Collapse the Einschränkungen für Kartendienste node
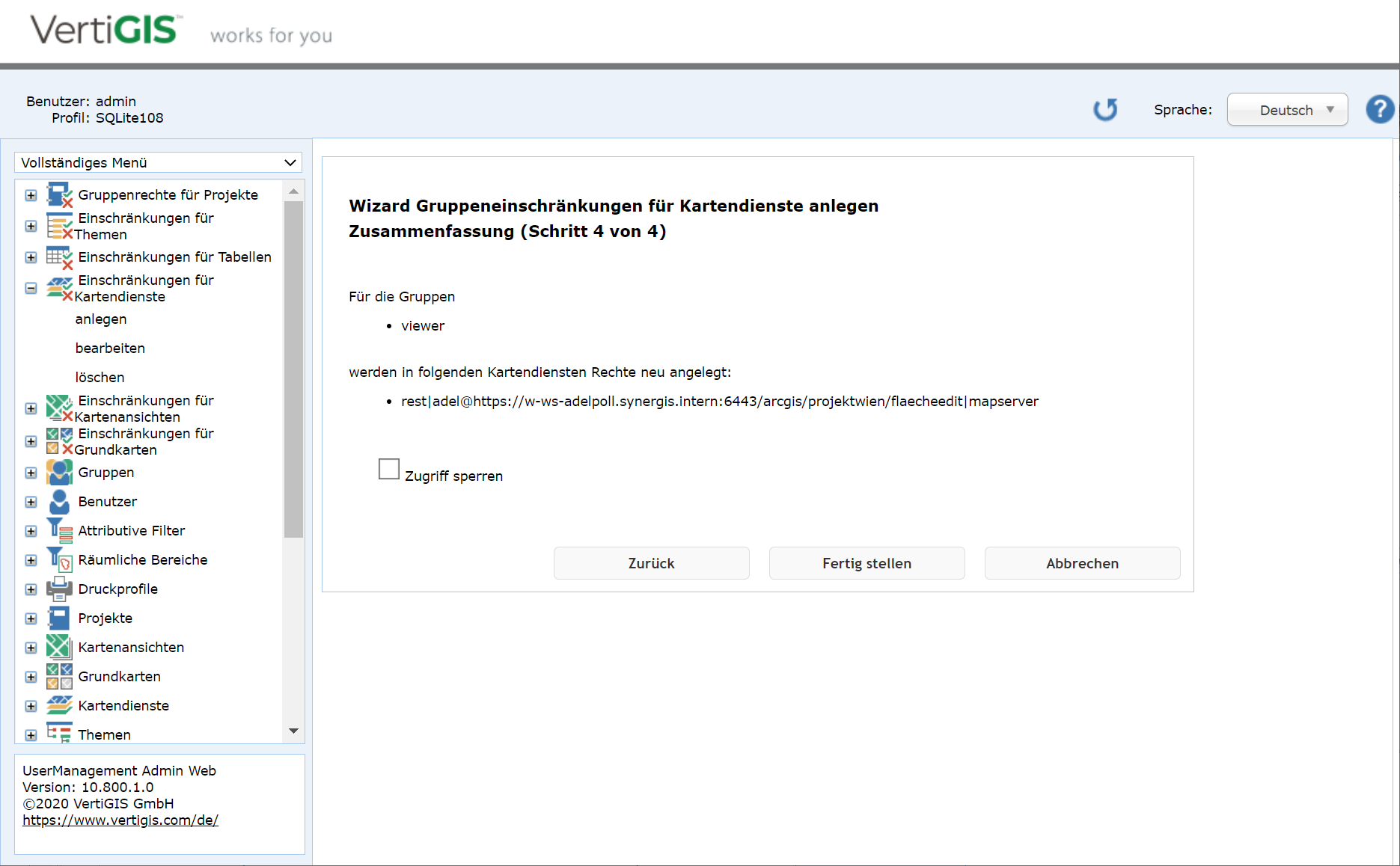 point(31,288)
